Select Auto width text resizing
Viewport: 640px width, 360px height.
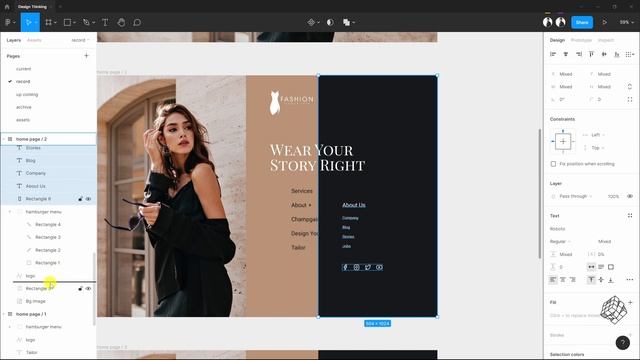591,267
